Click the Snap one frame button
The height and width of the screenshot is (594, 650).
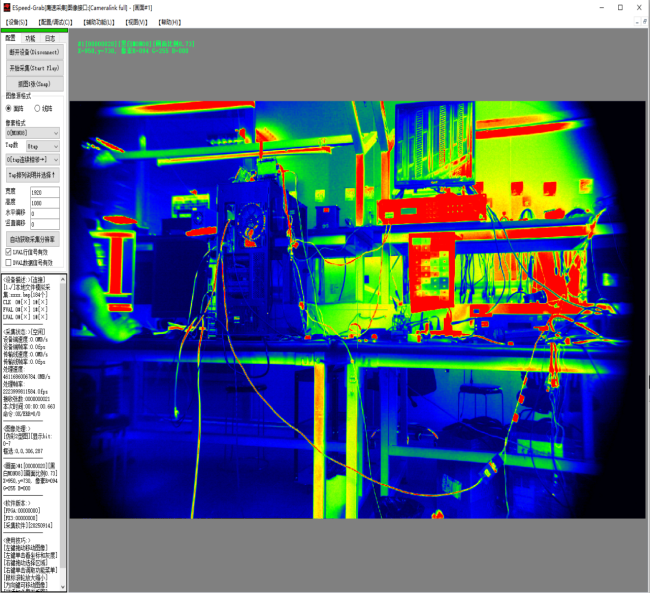tap(35, 84)
